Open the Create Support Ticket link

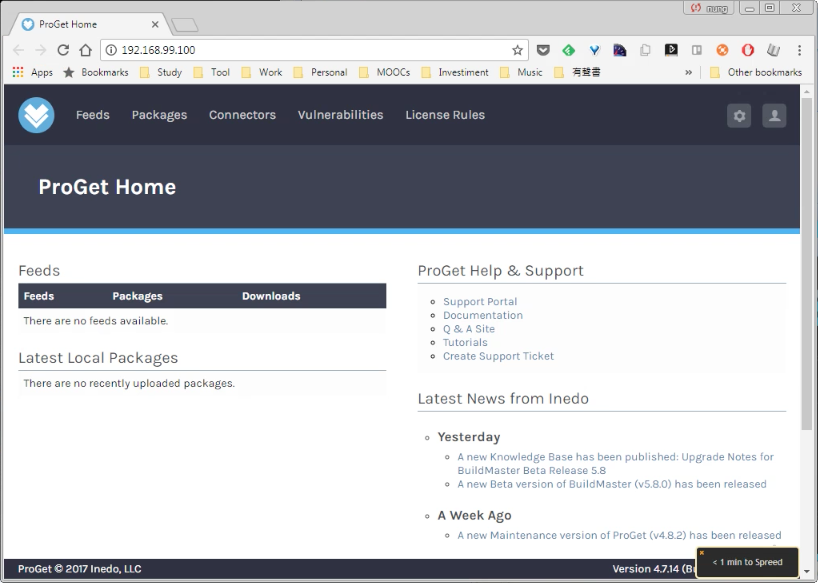[x=498, y=356]
